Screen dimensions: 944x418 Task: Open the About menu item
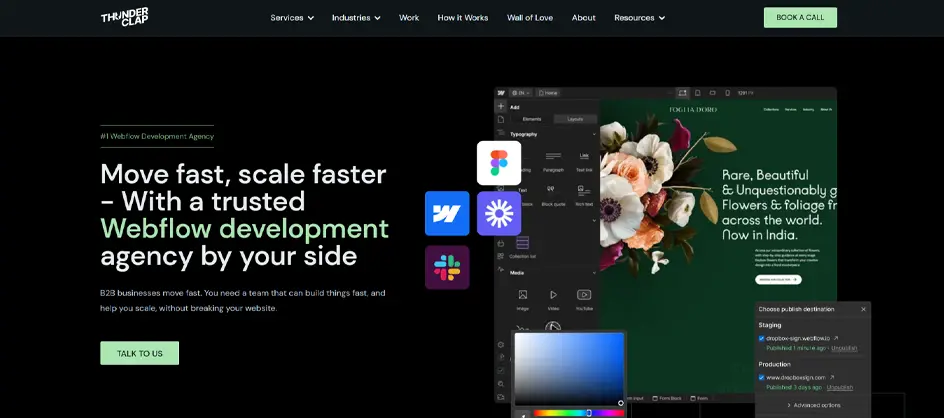coord(583,17)
